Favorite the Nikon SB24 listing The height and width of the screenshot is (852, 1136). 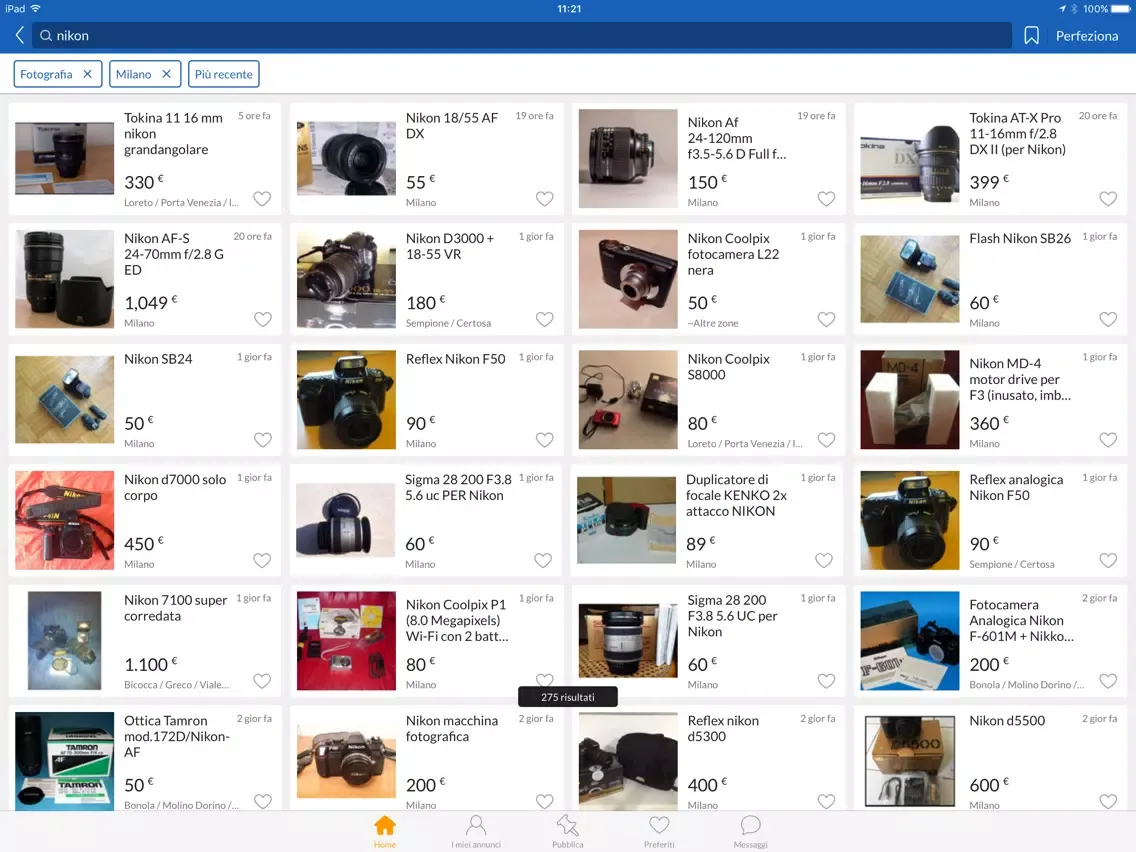point(262,440)
